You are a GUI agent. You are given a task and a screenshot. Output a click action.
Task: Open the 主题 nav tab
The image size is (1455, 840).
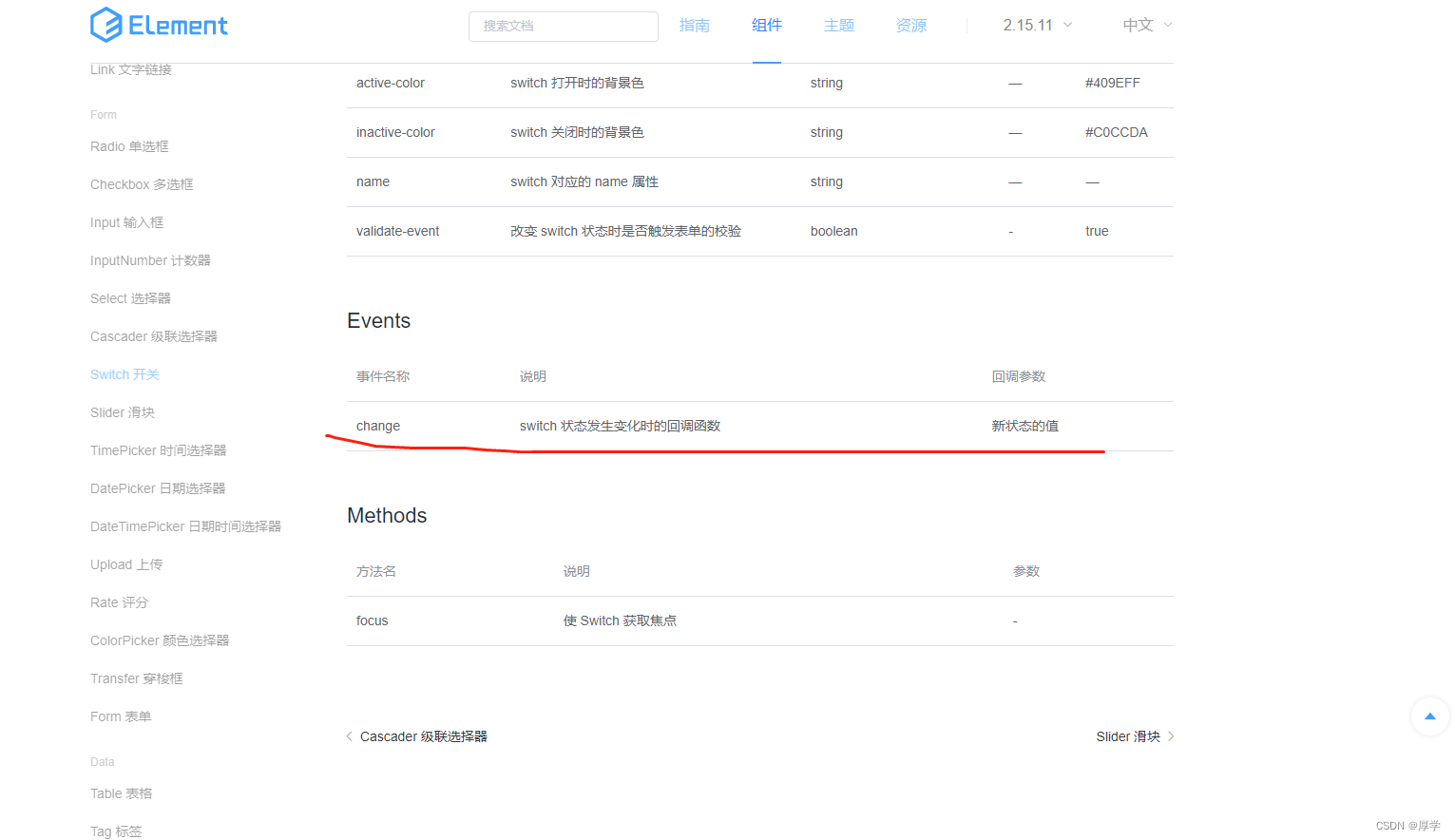click(839, 25)
